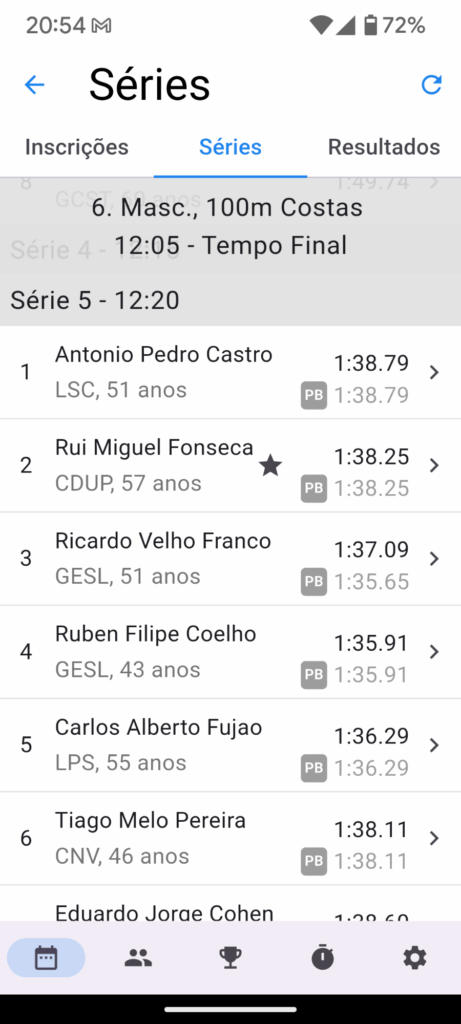Open swimmer Tiago Melo Pereira
The image size is (461, 1024).
coord(230,838)
